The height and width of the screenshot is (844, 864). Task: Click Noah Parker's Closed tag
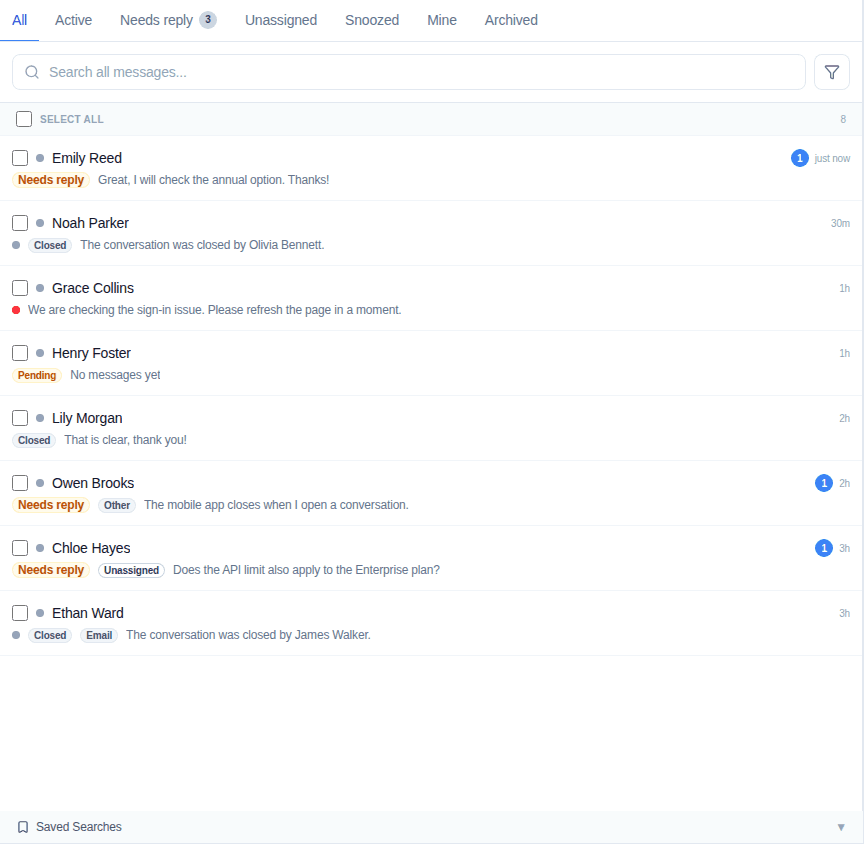pos(50,245)
